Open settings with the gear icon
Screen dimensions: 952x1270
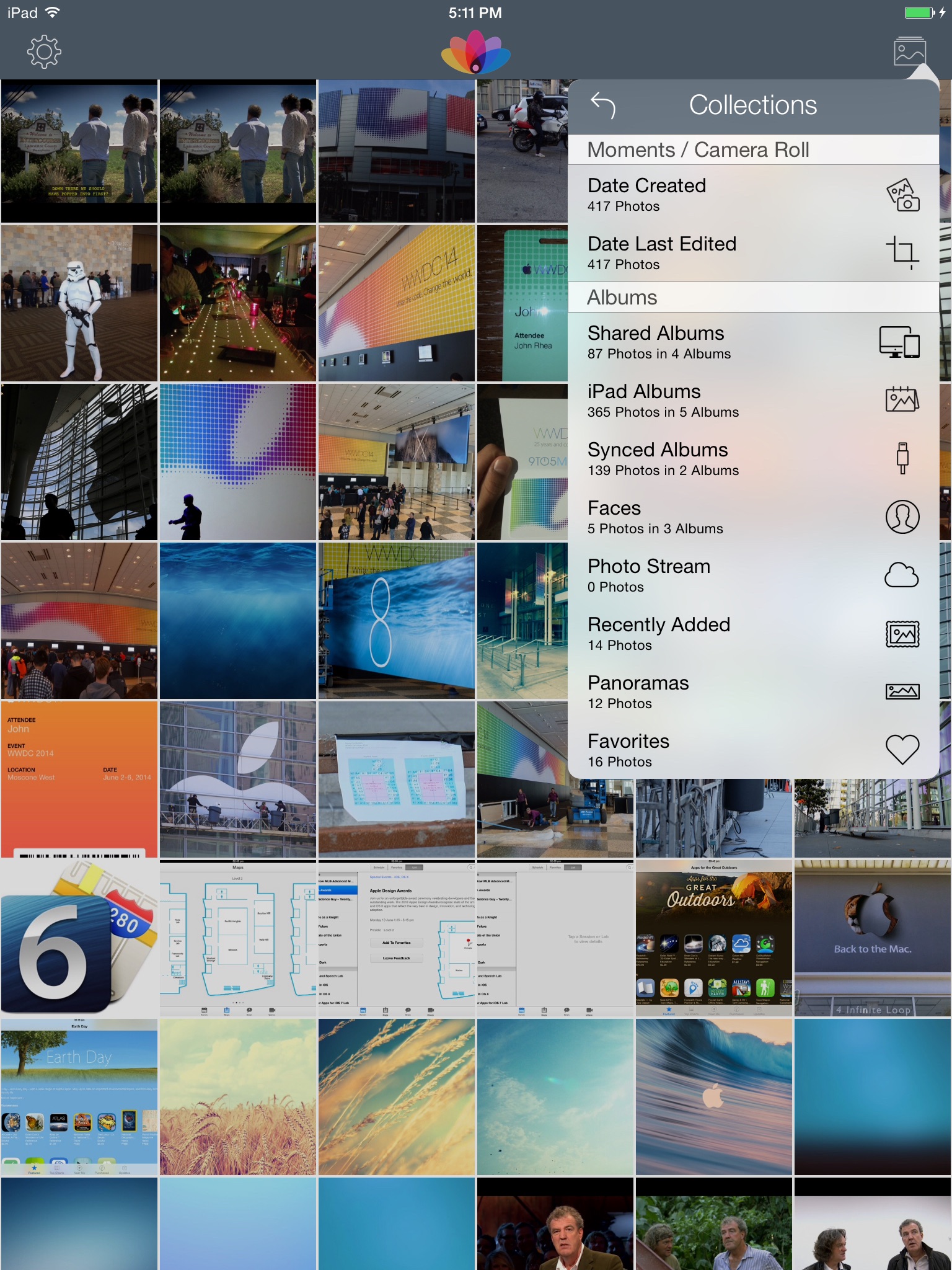(44, 52)
